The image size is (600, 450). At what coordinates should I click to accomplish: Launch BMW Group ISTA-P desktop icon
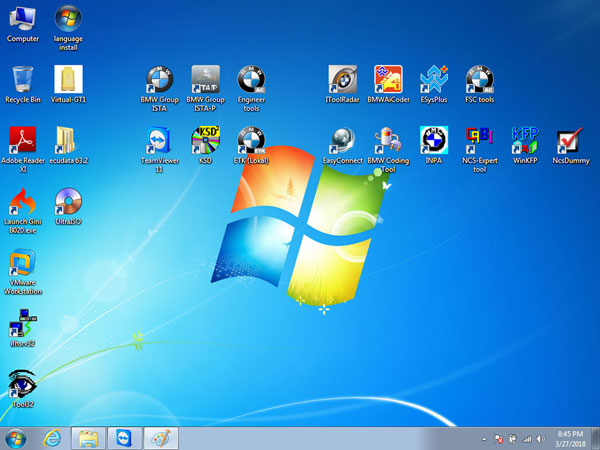click(x=206, y=80)
